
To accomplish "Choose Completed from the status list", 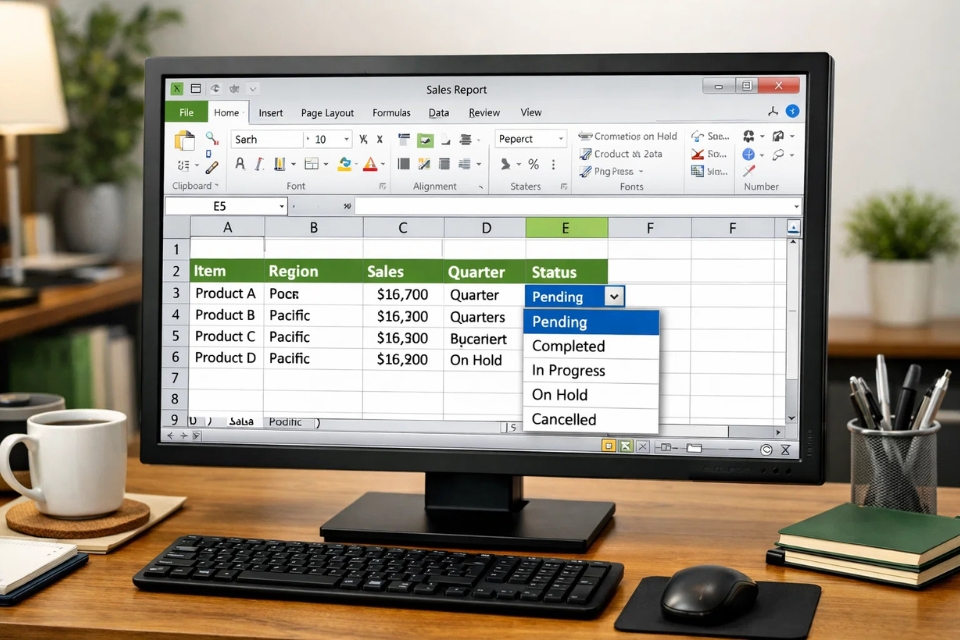I will (568, 346).
